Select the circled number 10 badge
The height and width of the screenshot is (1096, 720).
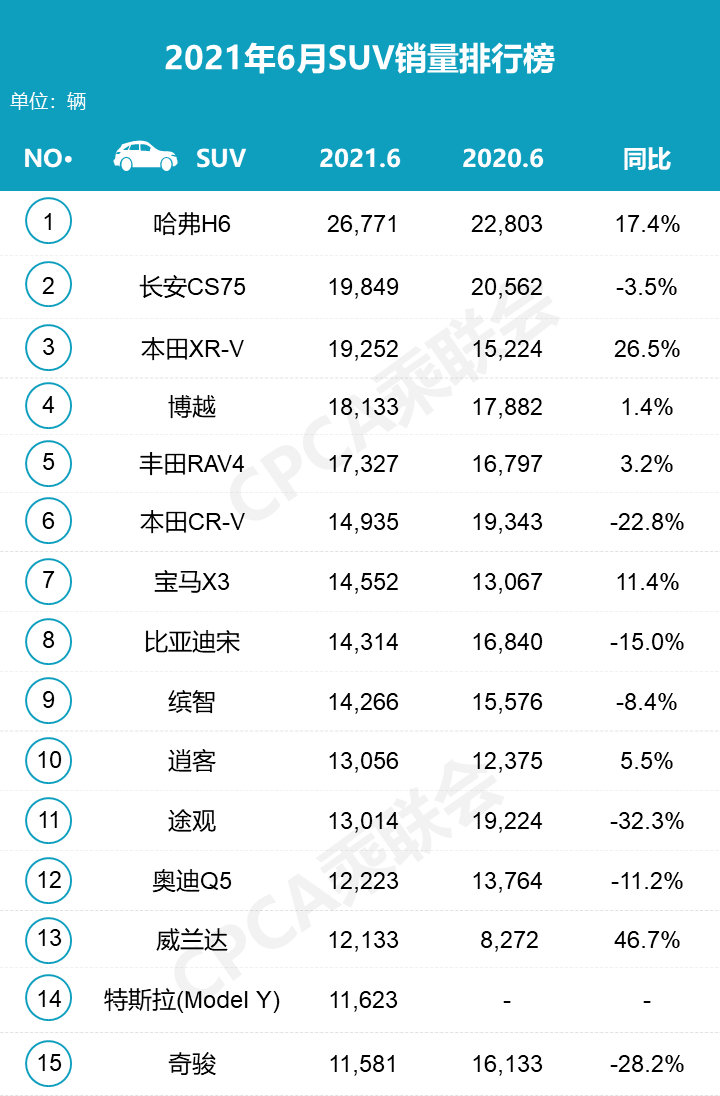49,760
